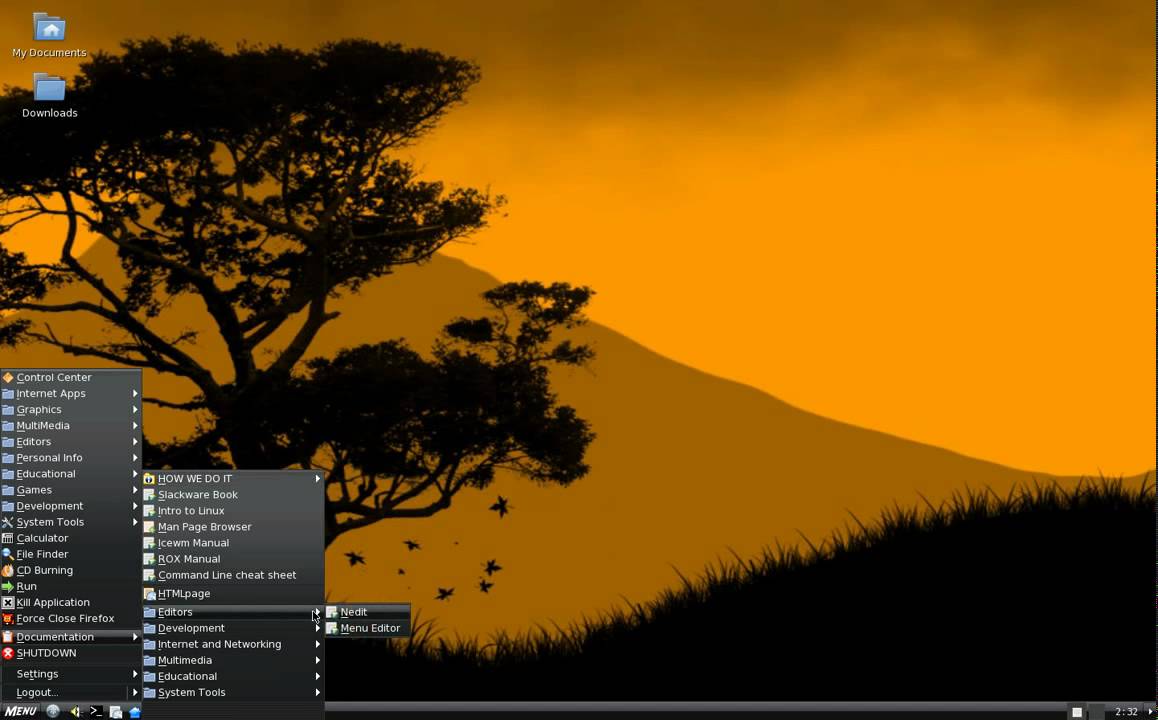
Task: Launch the Calculator entry
Action: point(71,538)
